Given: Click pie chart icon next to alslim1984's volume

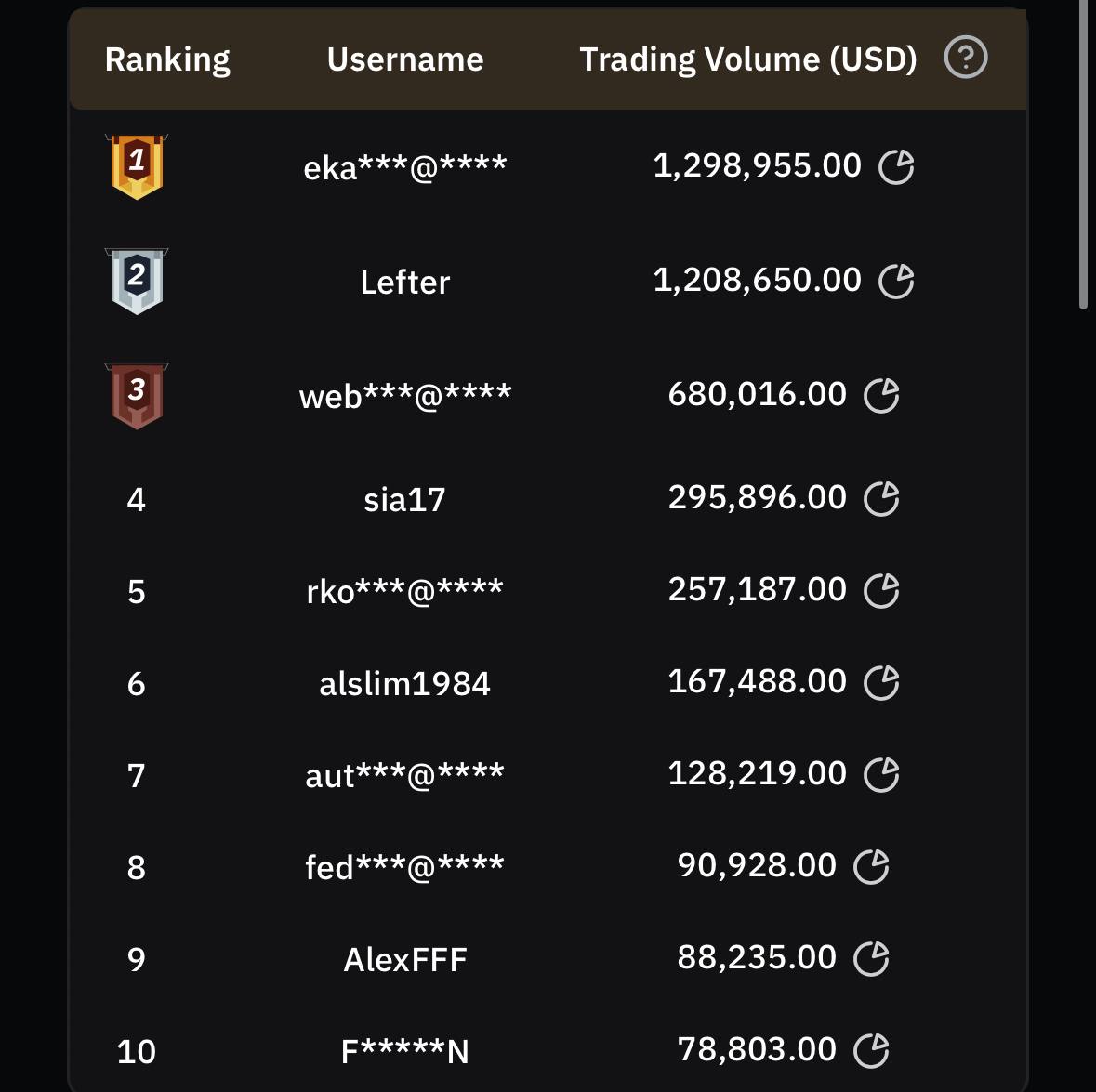Looking at the screenshot, I should click(881, 682).
